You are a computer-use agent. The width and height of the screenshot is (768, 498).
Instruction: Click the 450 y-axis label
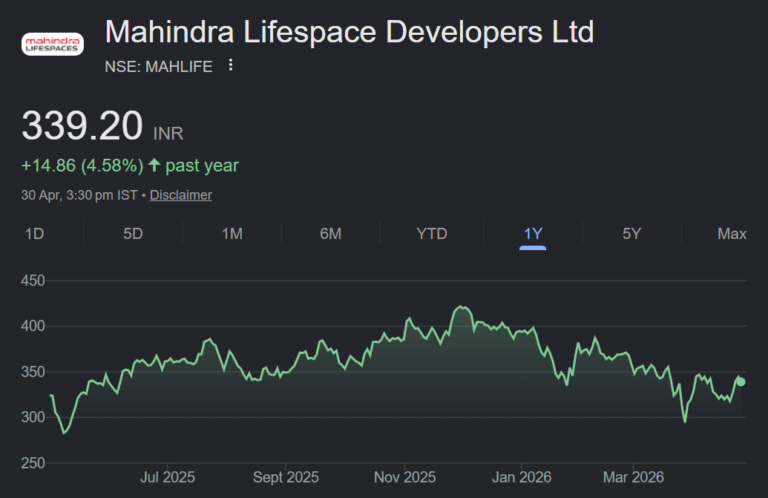tap(33, 281)
